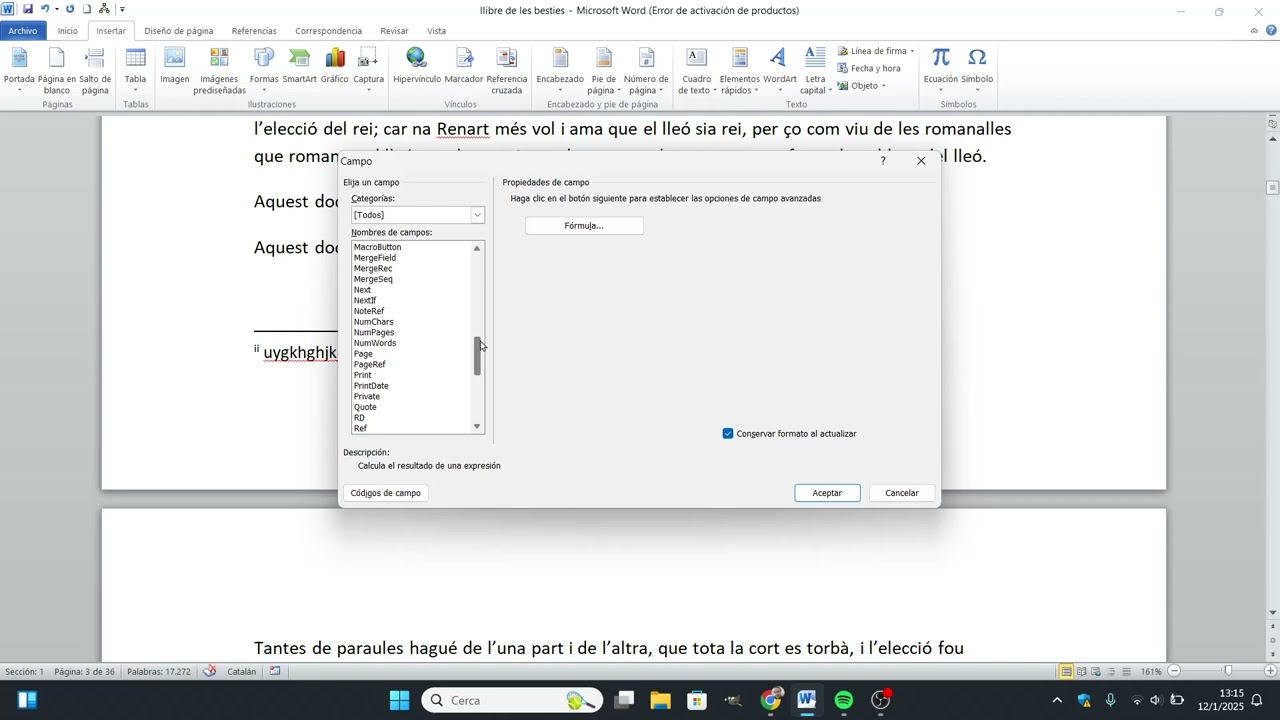Open Imágenes prediseñadas clip art
The height and width of the screenshot is (720, 1280).
219,70
